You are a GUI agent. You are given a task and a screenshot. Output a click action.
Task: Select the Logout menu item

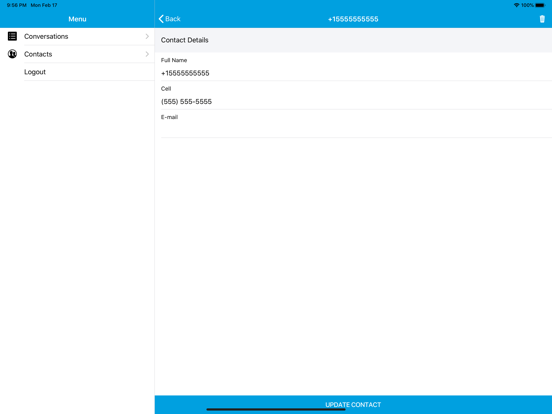click(x=77, y=72)
